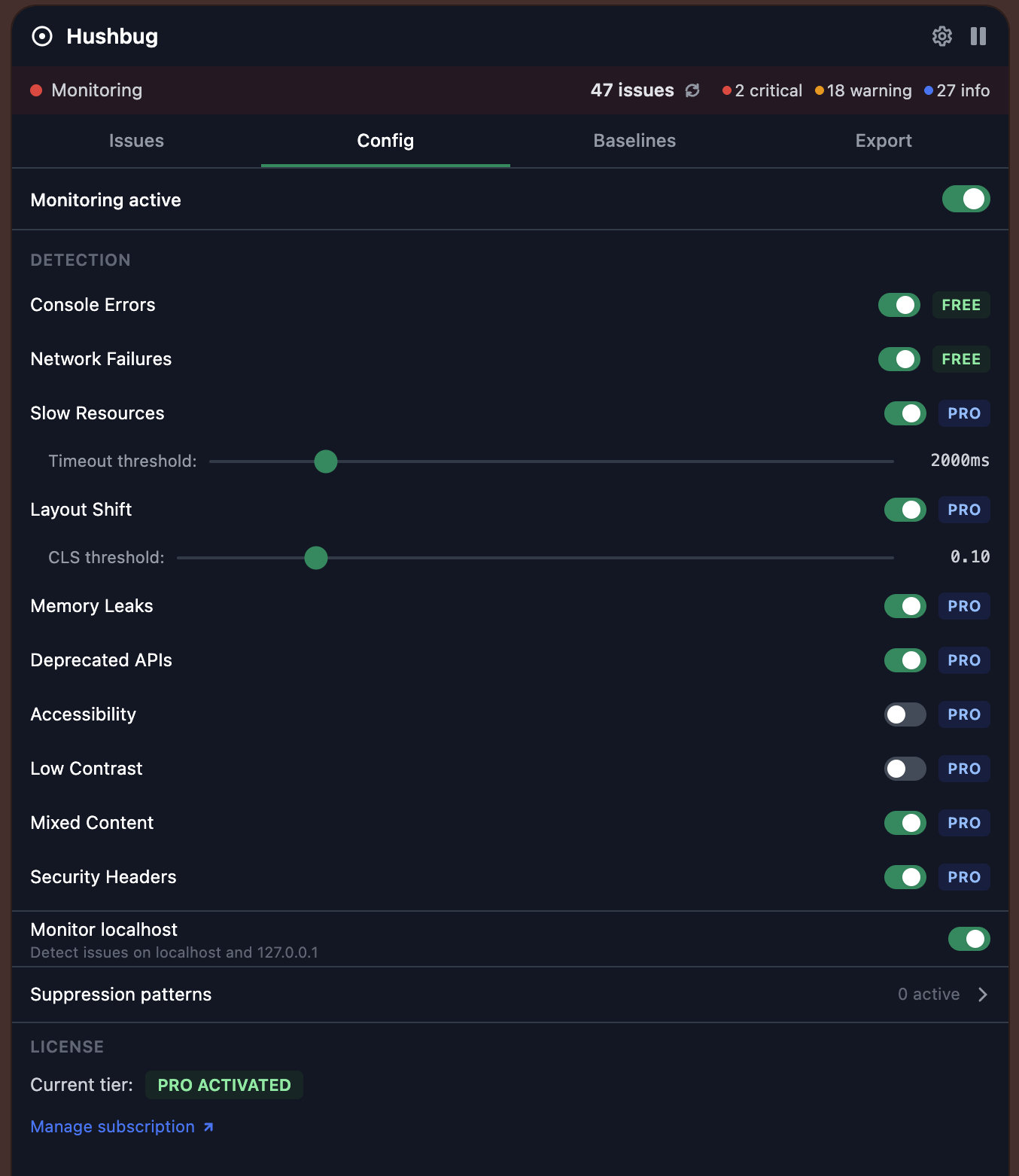Disable the Monitoring active toggle
The image size is (1019, 1176).
pos(966,199)
